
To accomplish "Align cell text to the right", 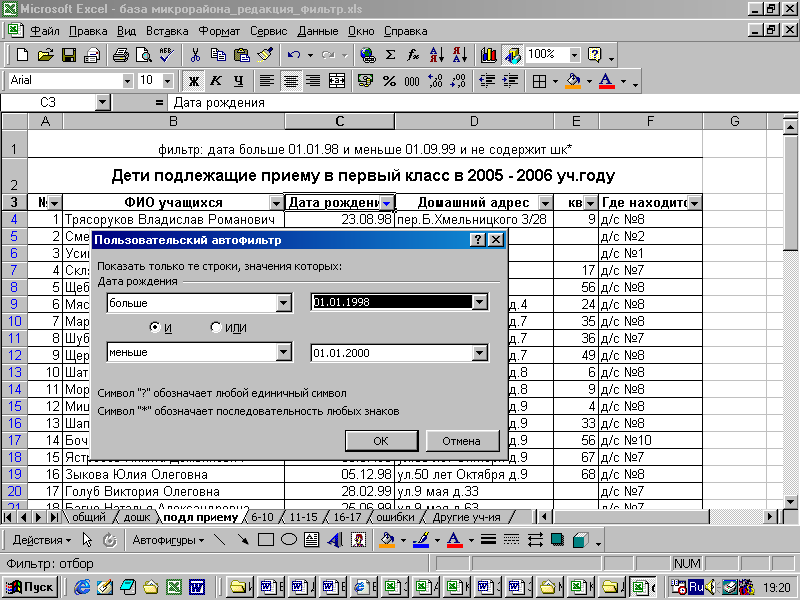I will [313, 81].
